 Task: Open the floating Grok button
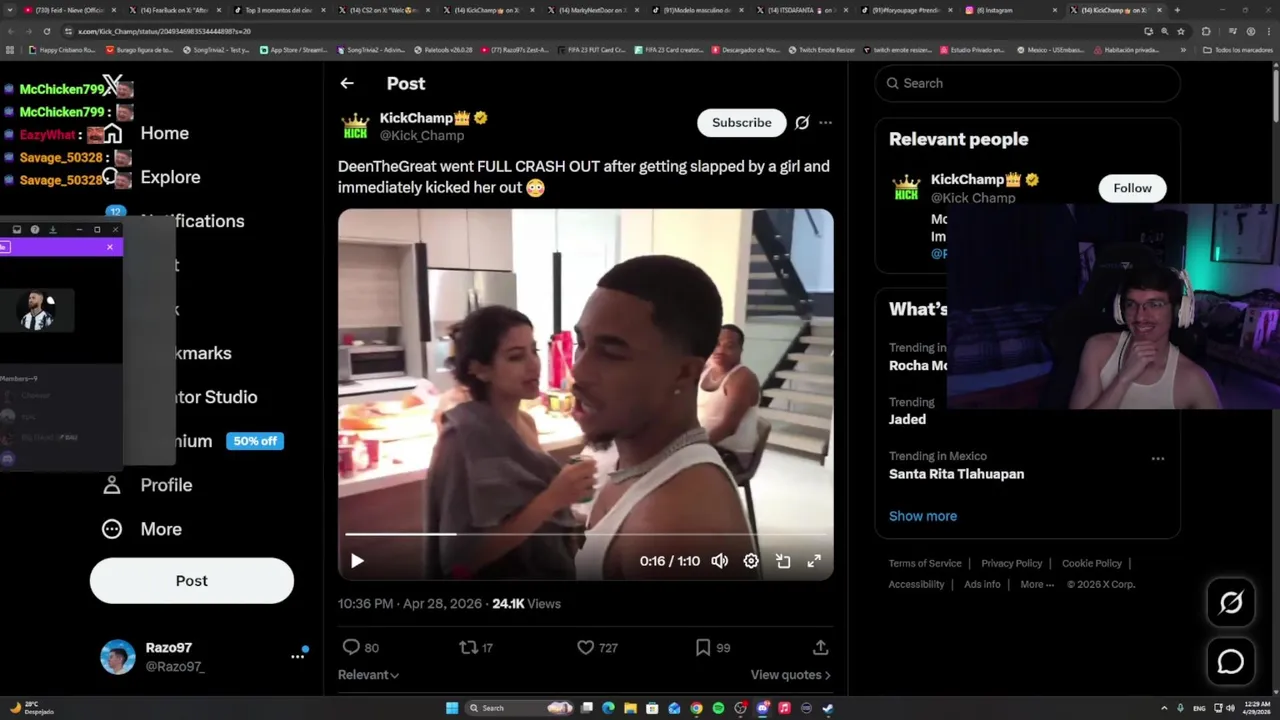click(1231, 602)
